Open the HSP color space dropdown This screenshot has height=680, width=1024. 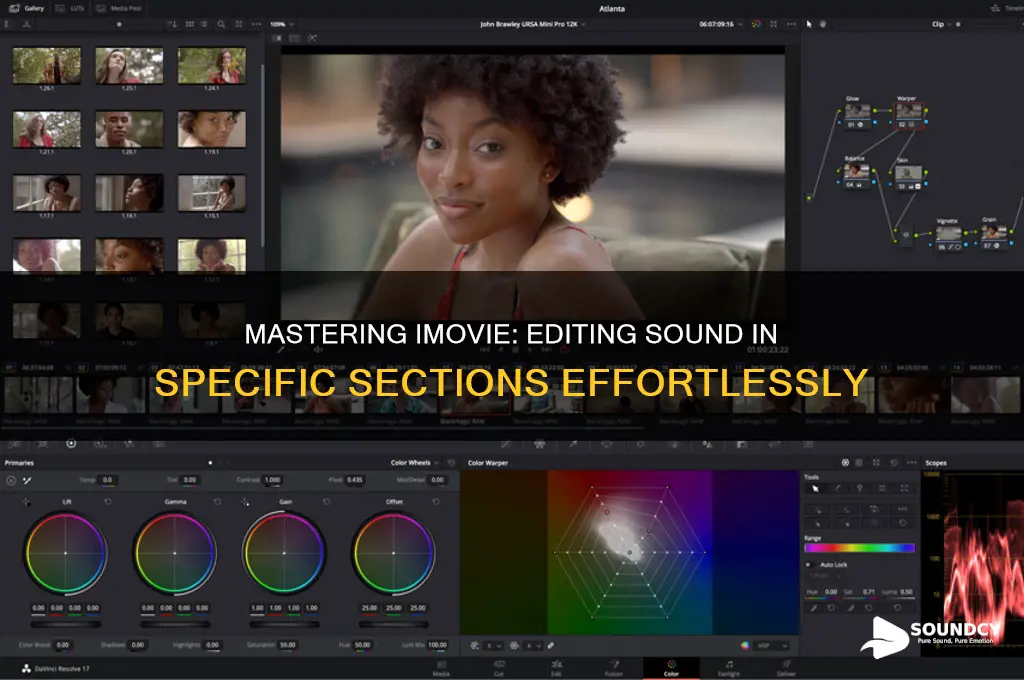click(771, 645)
